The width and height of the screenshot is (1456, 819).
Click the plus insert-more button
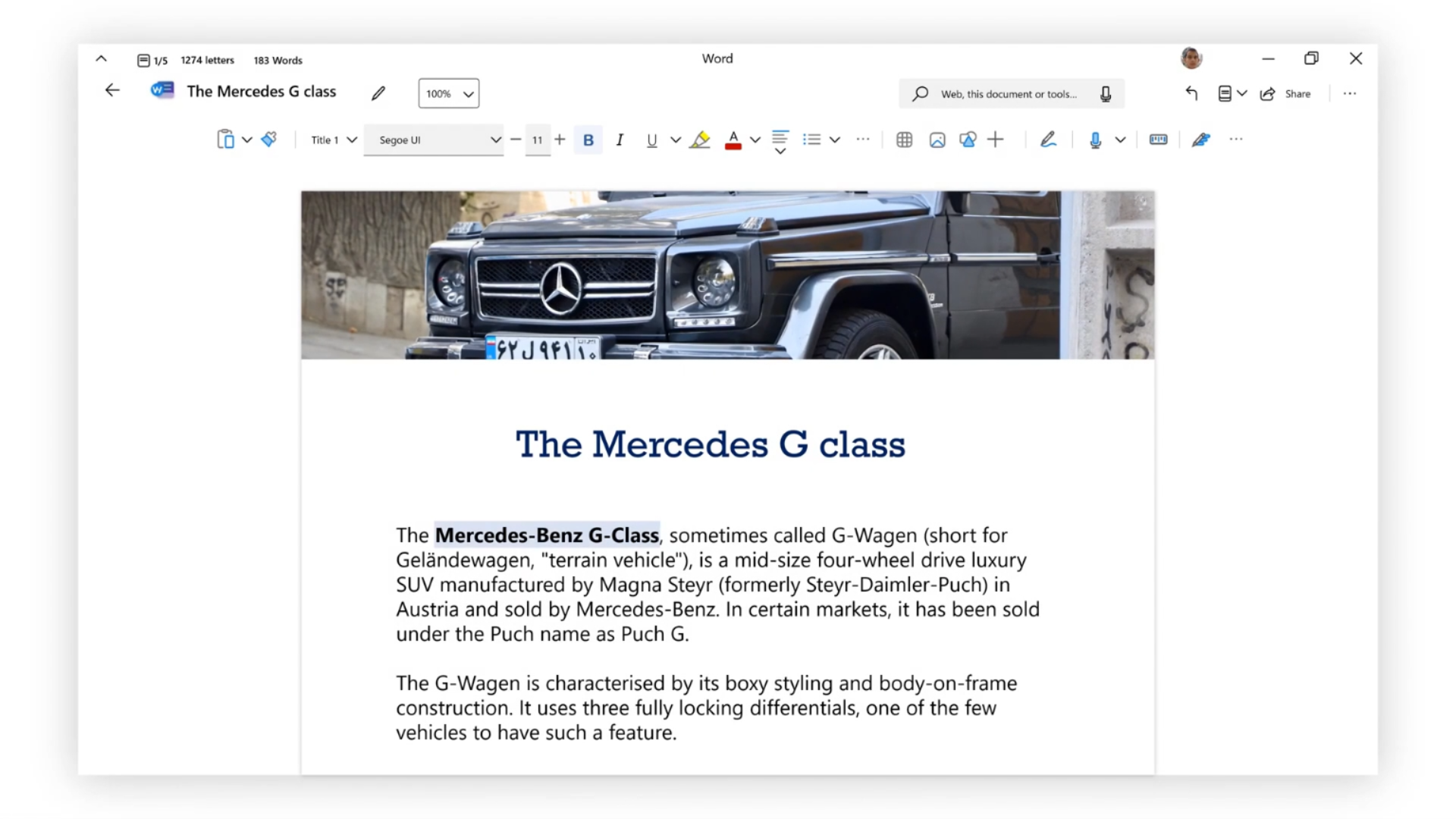[996, 140]
